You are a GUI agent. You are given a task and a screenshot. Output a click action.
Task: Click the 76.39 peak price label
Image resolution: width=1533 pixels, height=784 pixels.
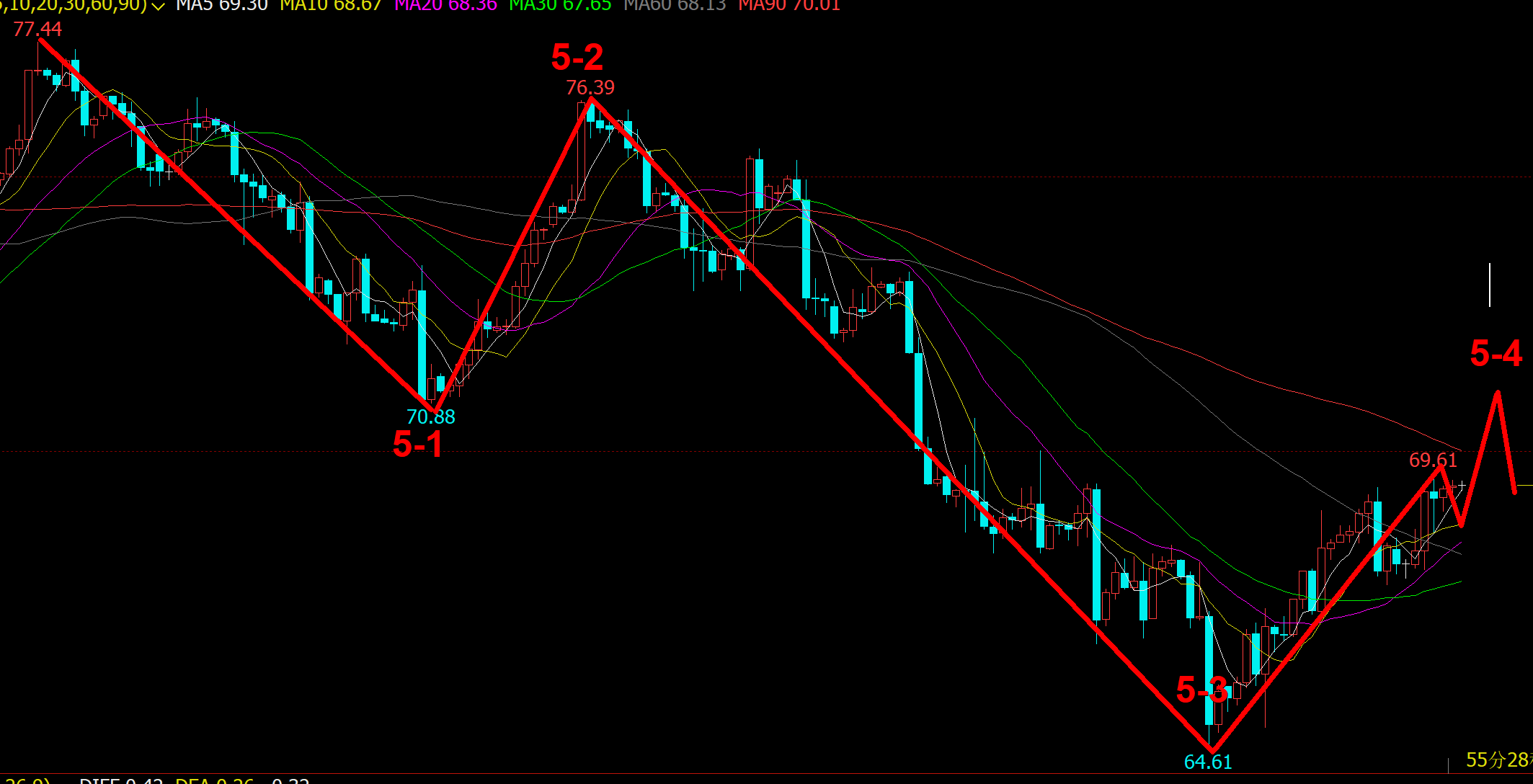click(590, 88)
